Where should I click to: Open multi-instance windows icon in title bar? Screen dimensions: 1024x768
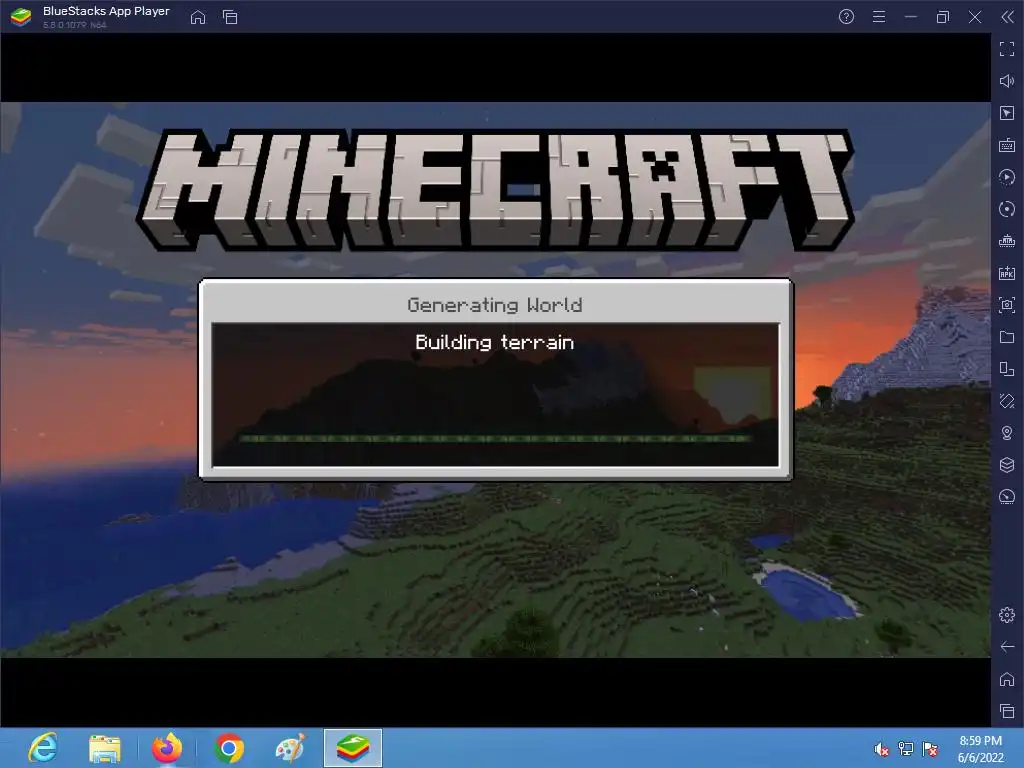pyautogui.click(x=230, y=17)
